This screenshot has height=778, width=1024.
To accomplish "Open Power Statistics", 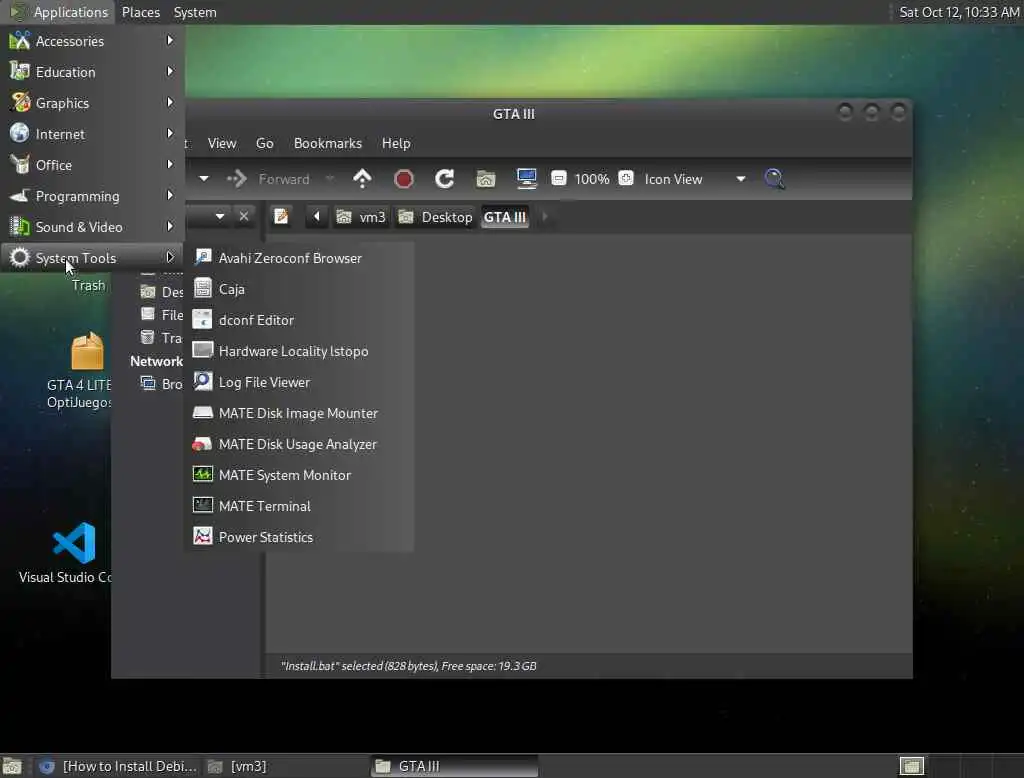I will click(x=300, y=537).
